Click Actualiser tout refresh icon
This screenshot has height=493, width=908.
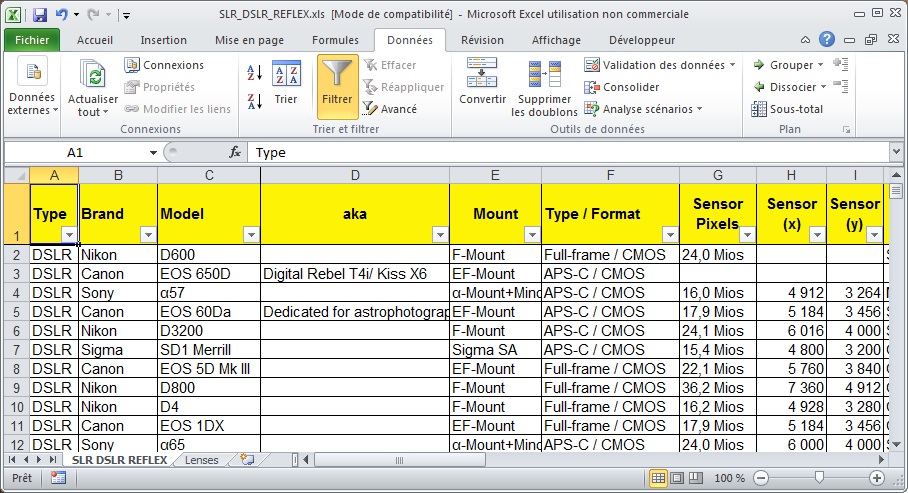(x=93, y=75)
